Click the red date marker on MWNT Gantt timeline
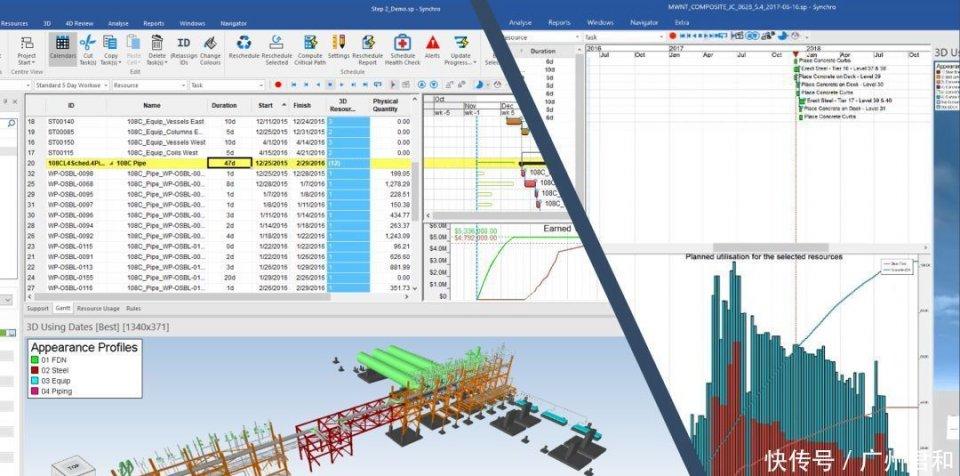Image resolution: width=960 pixels, height=476 pixels. pos(795,55)
